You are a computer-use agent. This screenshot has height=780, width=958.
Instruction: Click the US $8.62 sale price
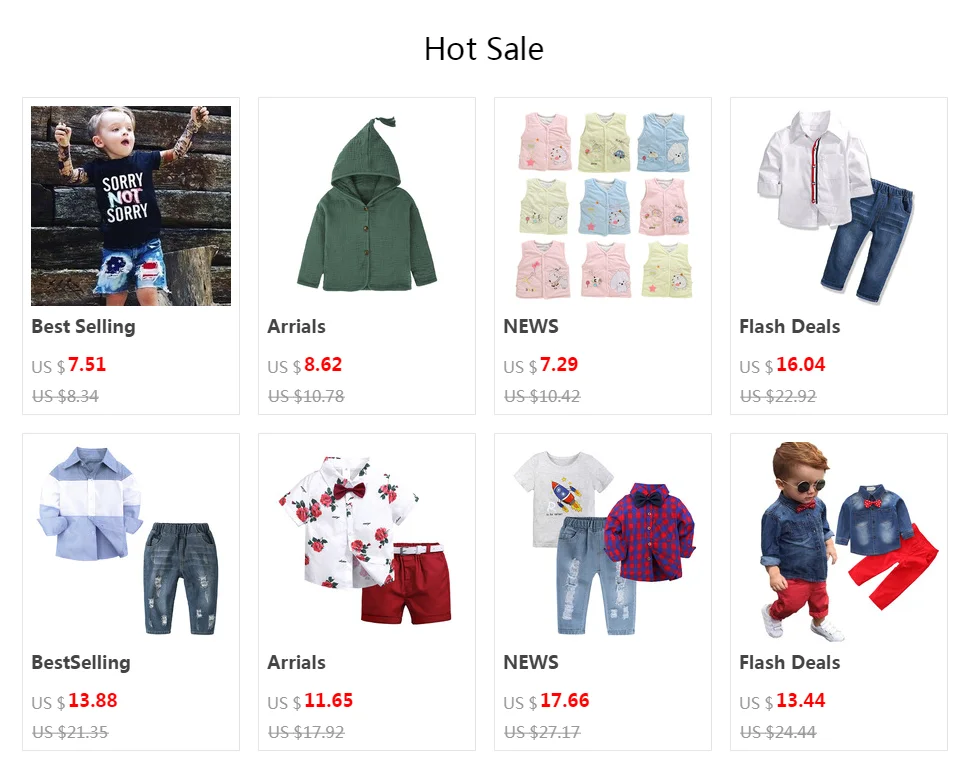[x=304, y=365]
